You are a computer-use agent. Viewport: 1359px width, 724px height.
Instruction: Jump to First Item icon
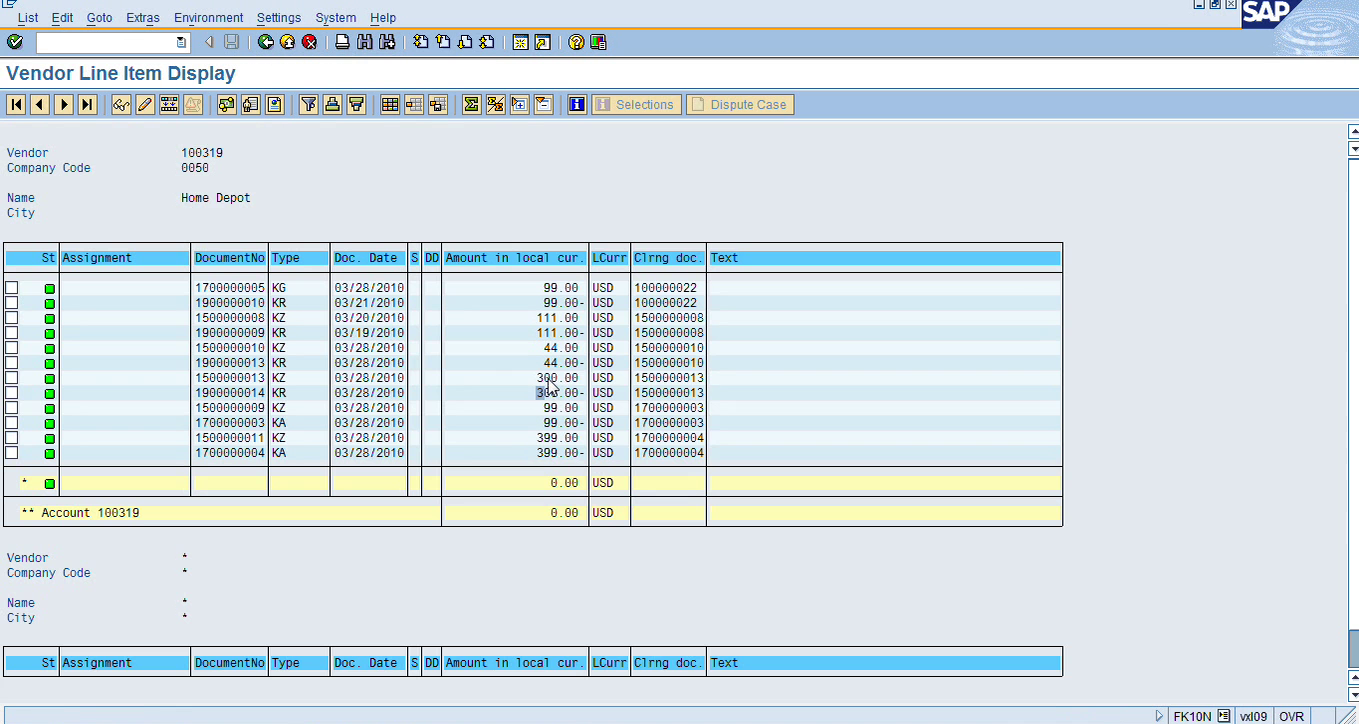pos(16,104)
